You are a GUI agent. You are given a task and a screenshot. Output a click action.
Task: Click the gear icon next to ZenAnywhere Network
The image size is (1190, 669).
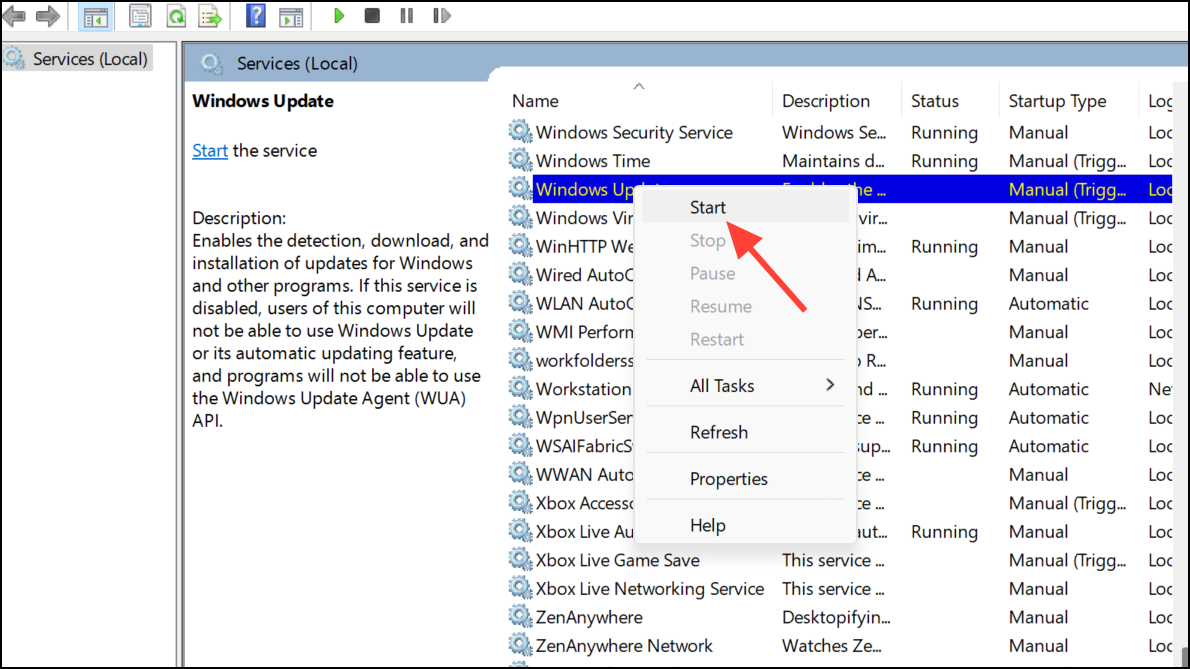(x=520, y=645)
